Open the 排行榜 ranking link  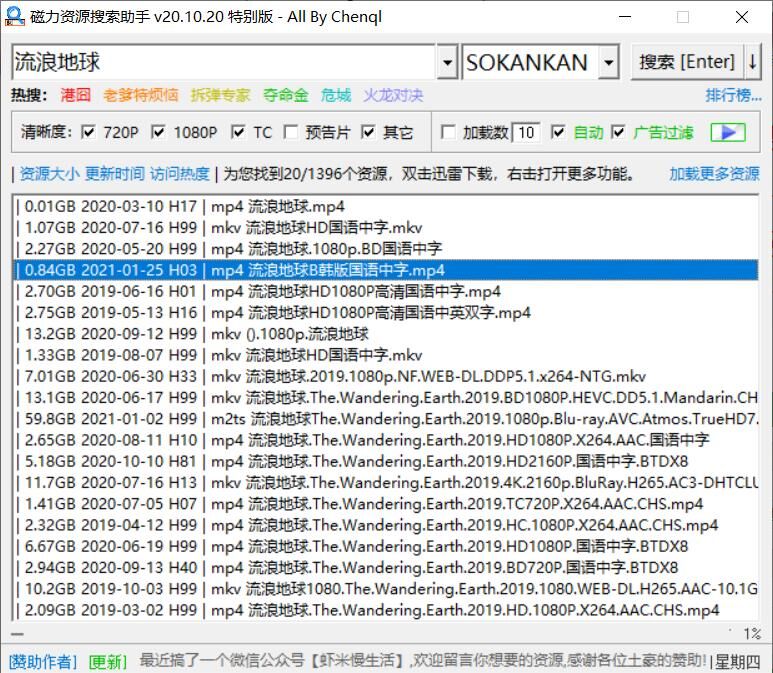pos(733,95)
